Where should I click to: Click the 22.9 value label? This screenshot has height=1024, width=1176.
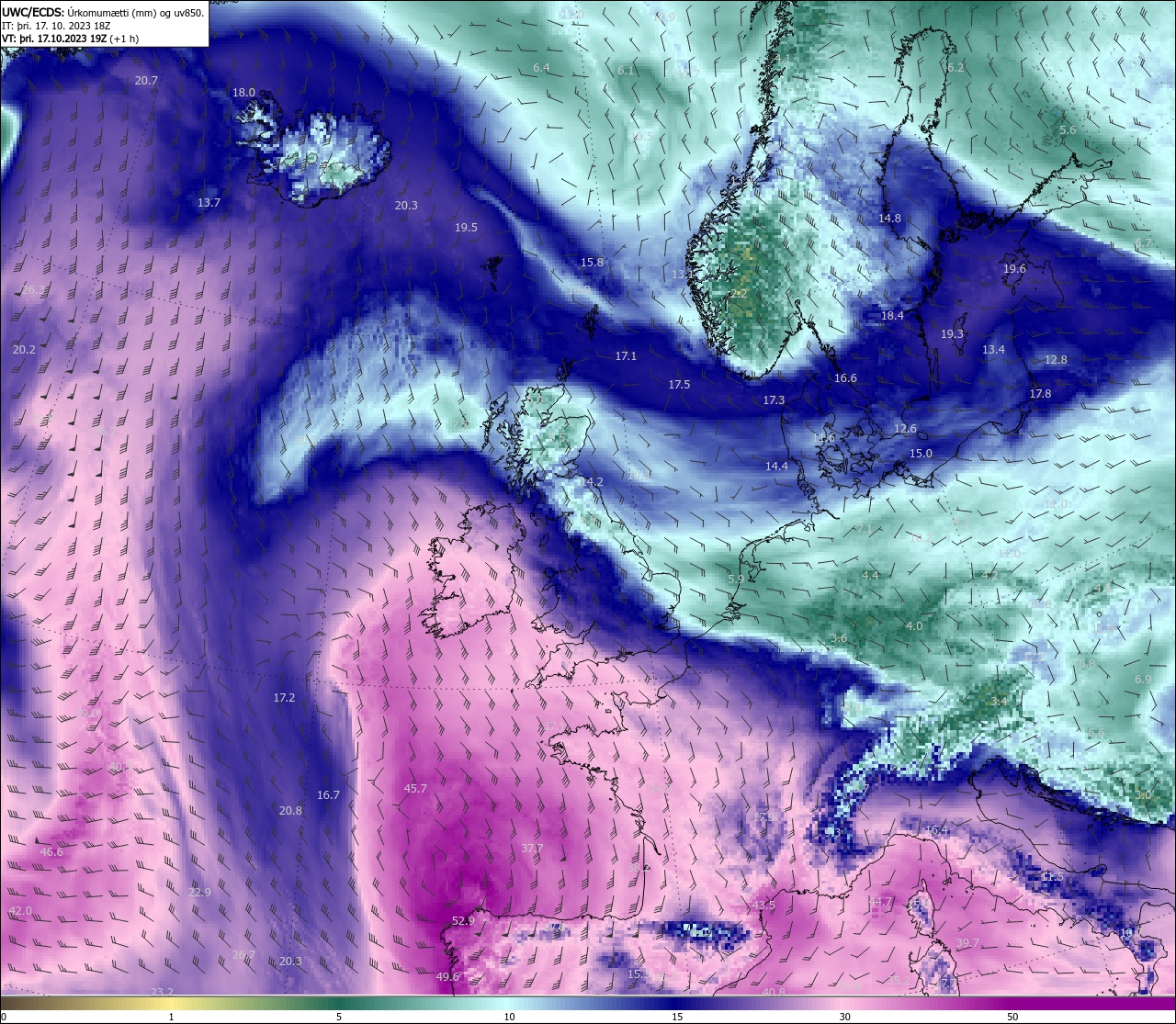[199, 893]
